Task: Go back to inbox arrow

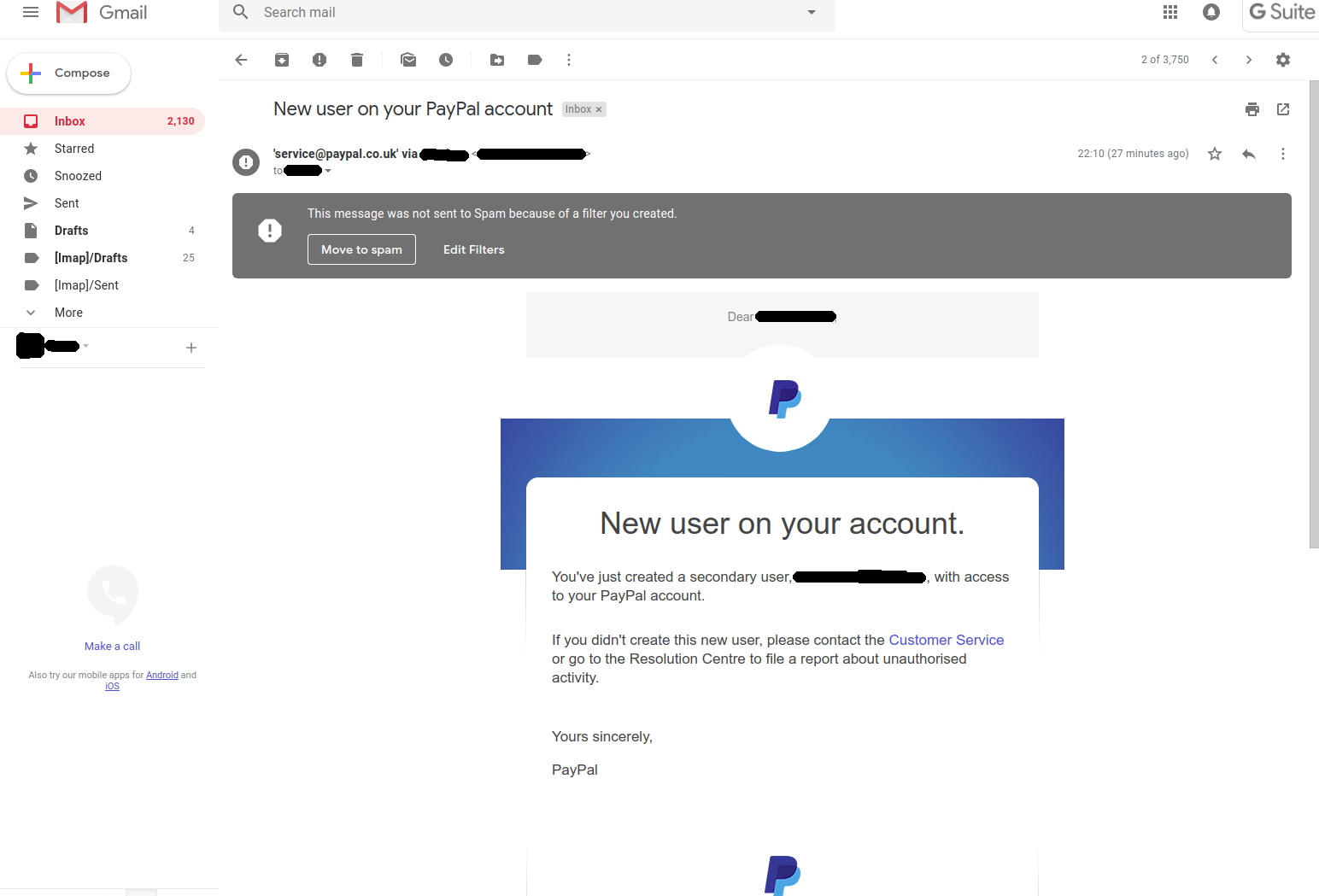Action: tap(241, 60)
